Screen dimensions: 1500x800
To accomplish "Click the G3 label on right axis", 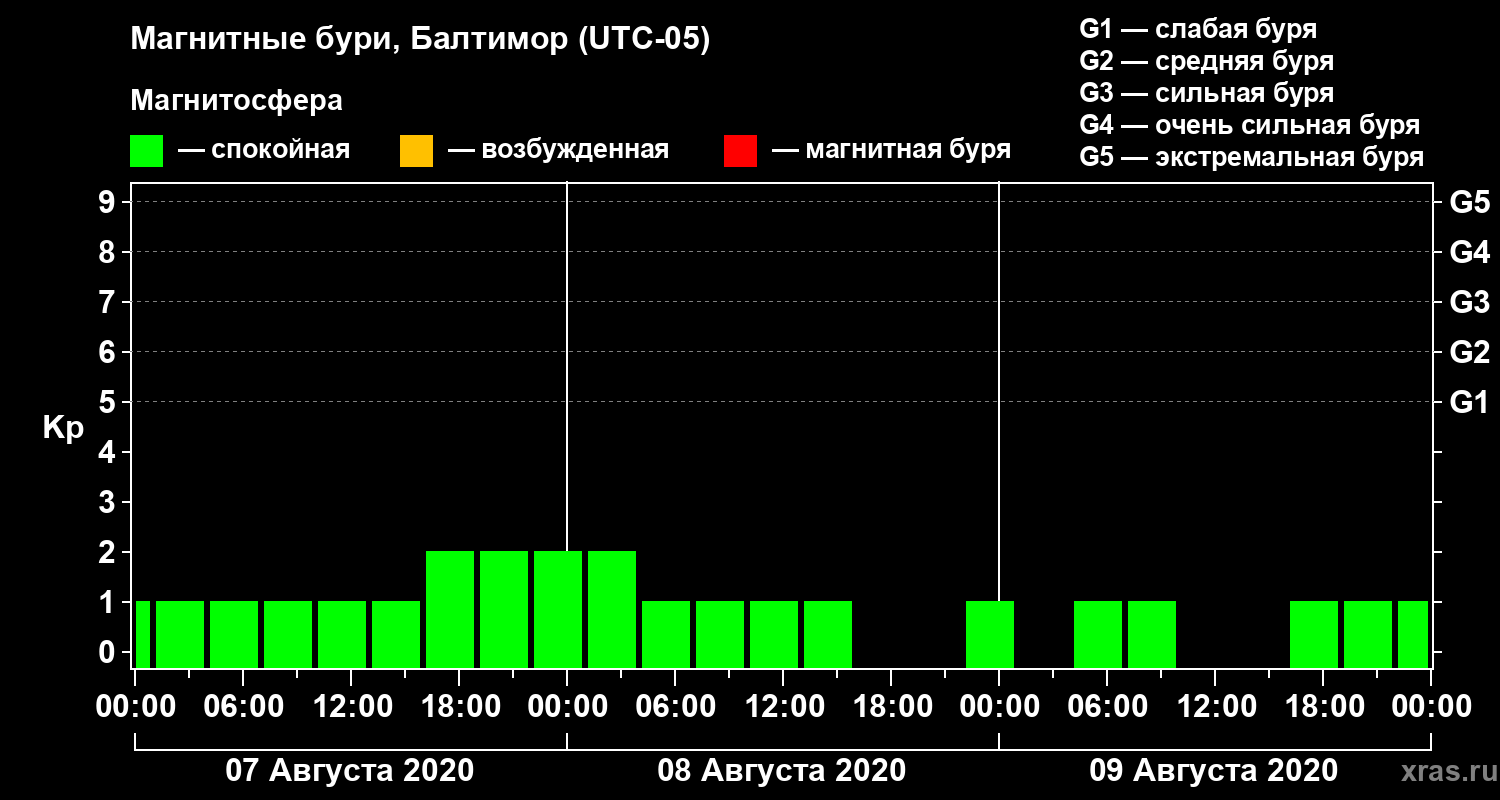I will pos(1469,302).
